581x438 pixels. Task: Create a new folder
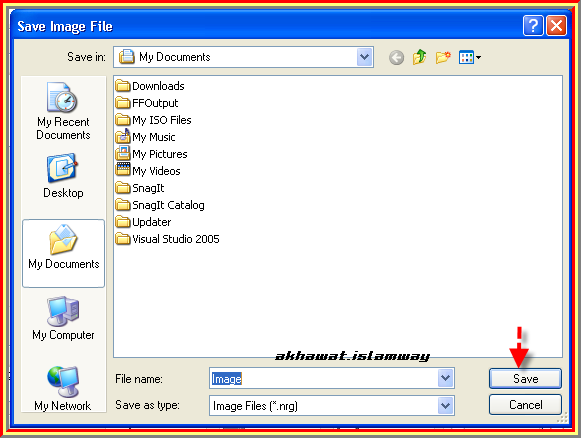[x=443, y=57]
